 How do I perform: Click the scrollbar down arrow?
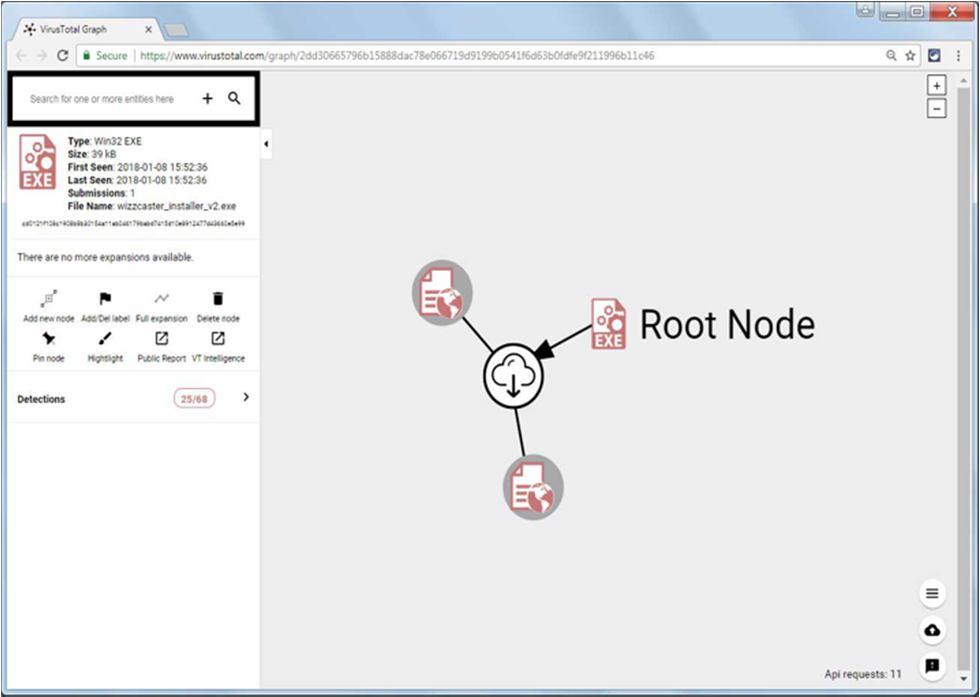[x=963, y=678]
